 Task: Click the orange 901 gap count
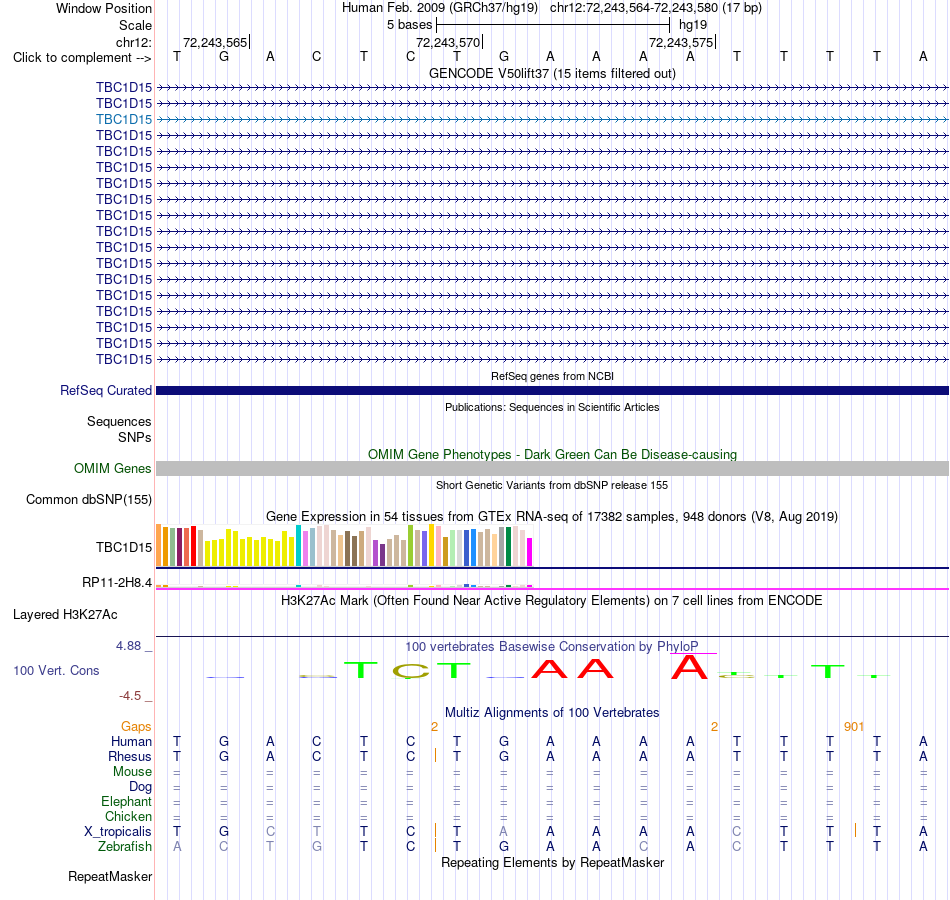[x=854, y=726]
